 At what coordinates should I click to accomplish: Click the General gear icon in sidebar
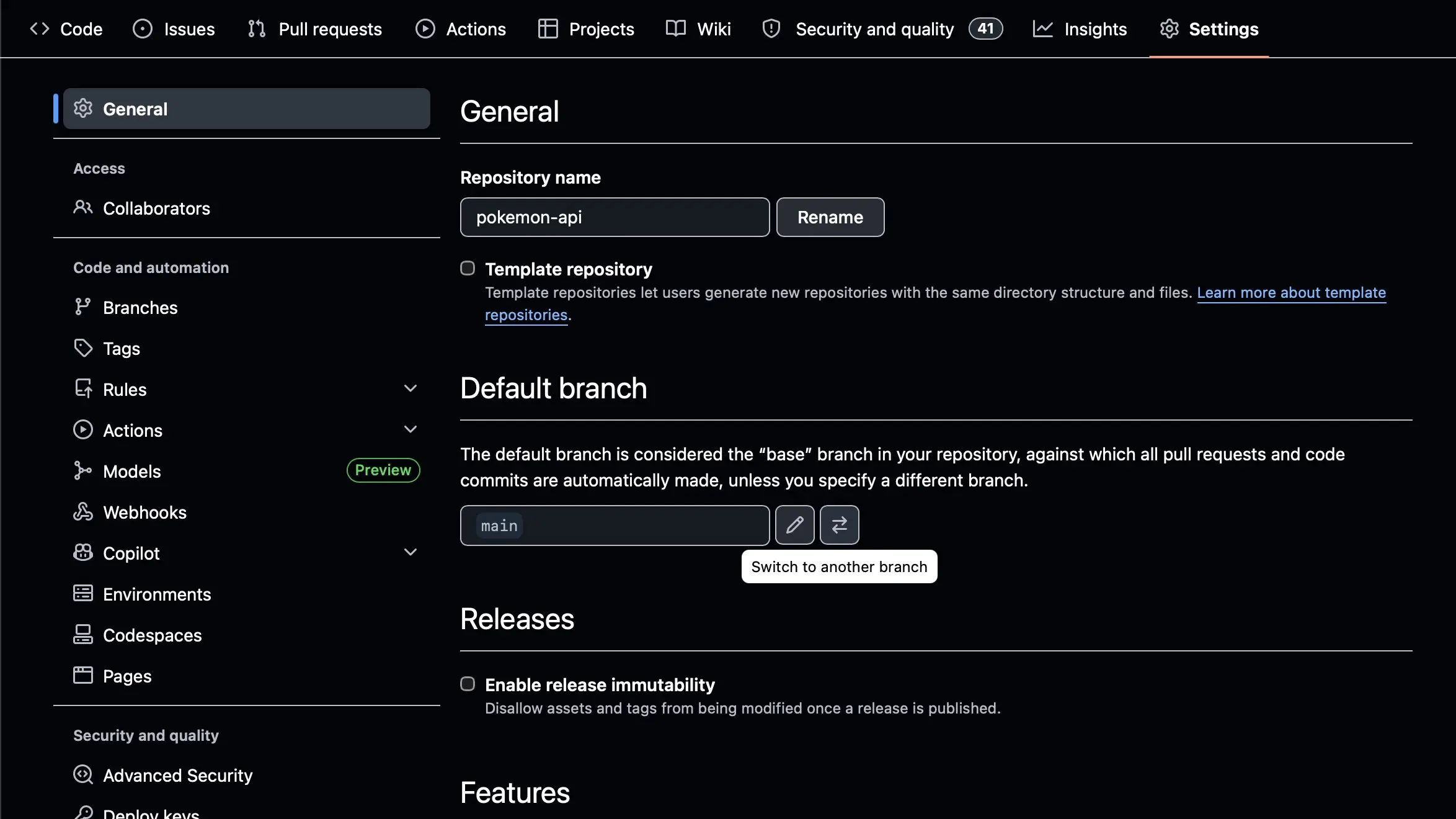[83, 108]
